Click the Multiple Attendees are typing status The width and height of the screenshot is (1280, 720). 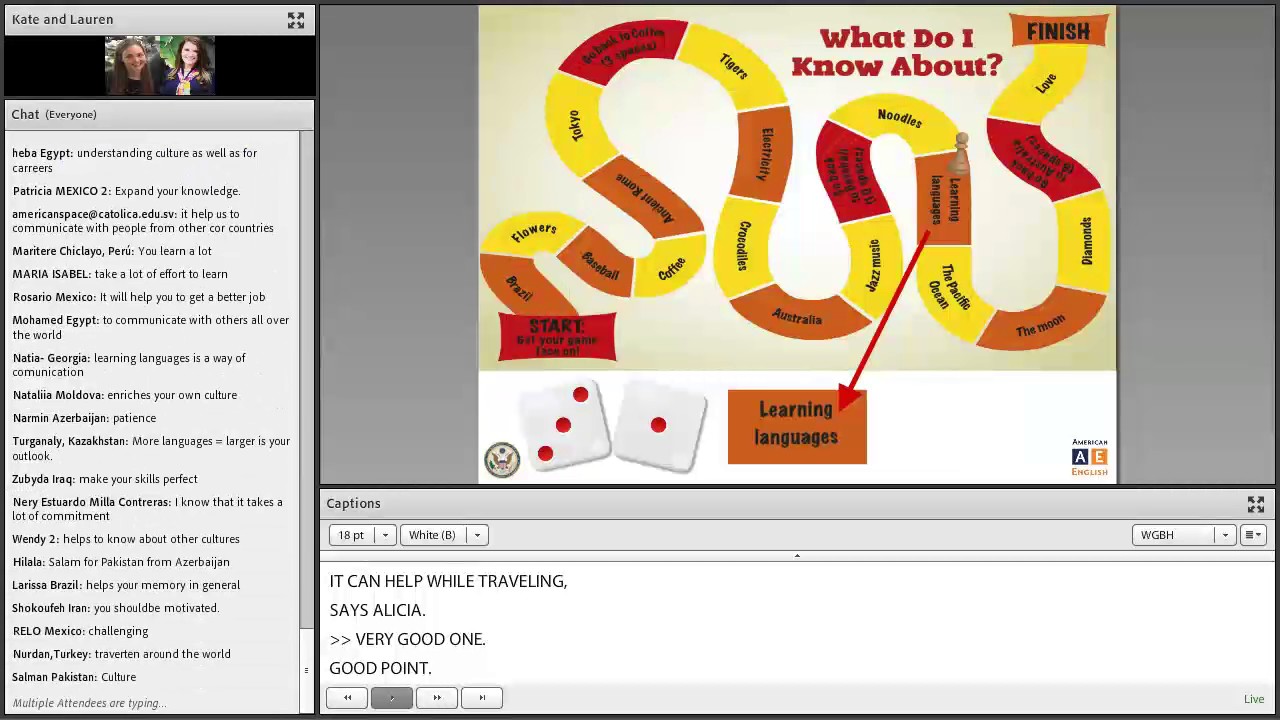[89, 703]
